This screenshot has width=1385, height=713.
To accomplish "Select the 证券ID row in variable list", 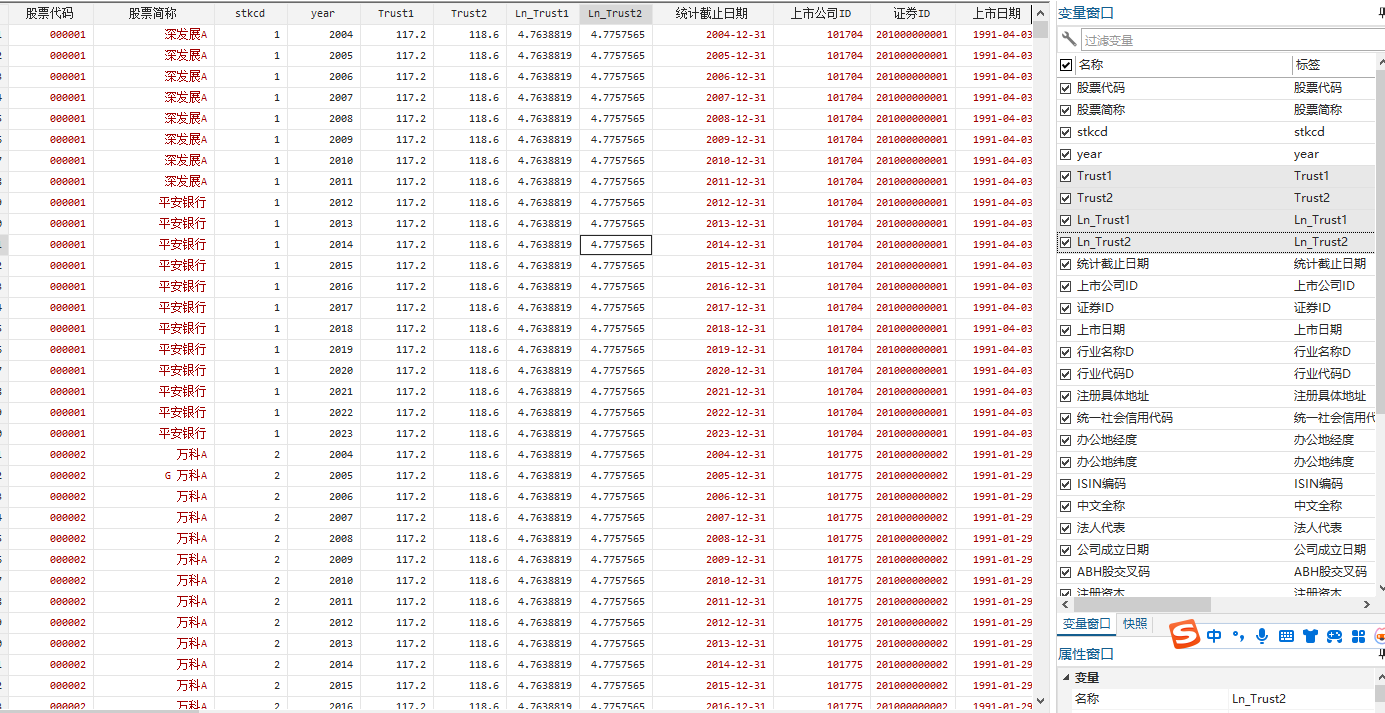I will [1216, 308].
